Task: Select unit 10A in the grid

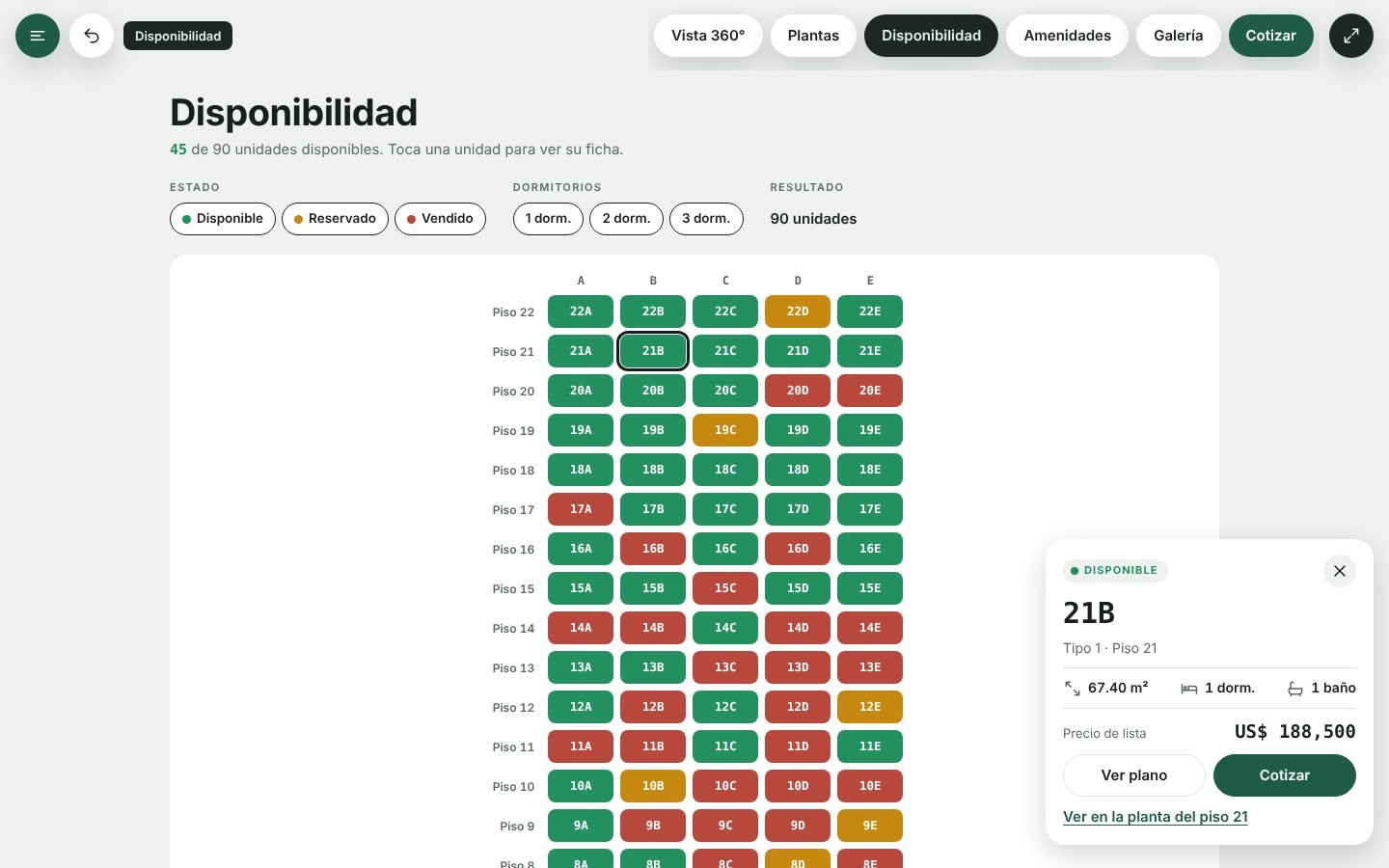Action: click(x=581, y=786)
